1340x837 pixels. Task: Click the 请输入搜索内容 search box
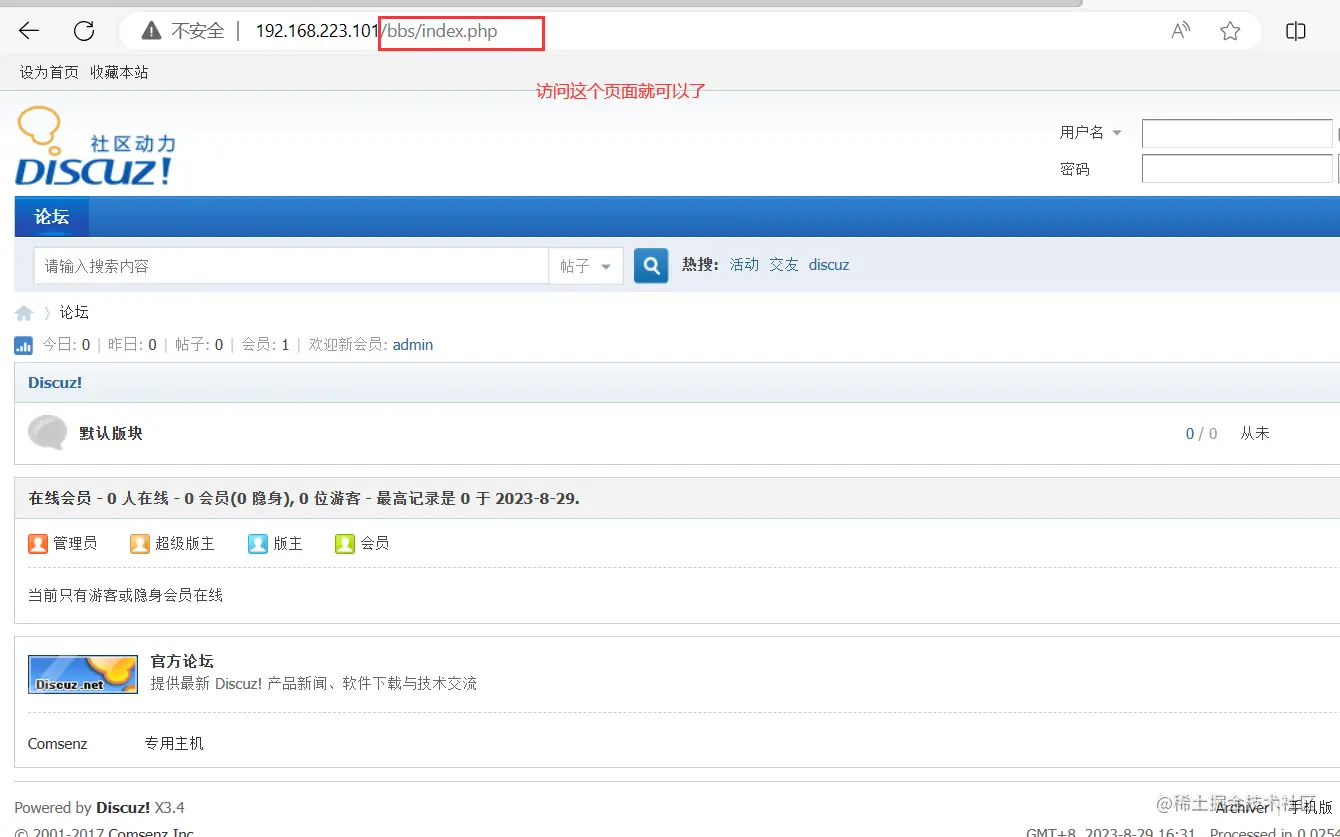pyautogui.click(x=291, y=266)
